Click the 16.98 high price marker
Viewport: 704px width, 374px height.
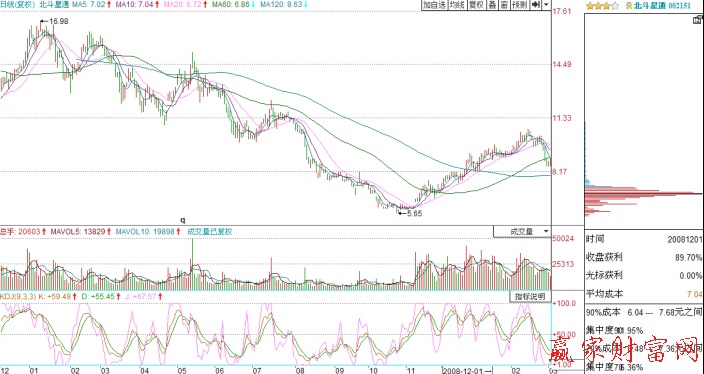tap(54, 21)
